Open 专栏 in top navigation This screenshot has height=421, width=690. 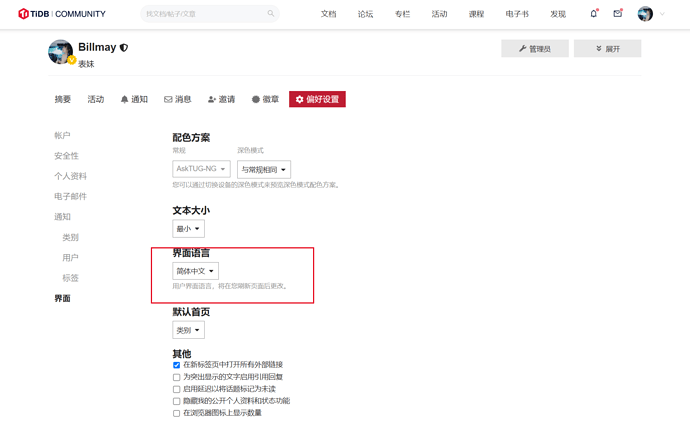[x=402, y=14]
